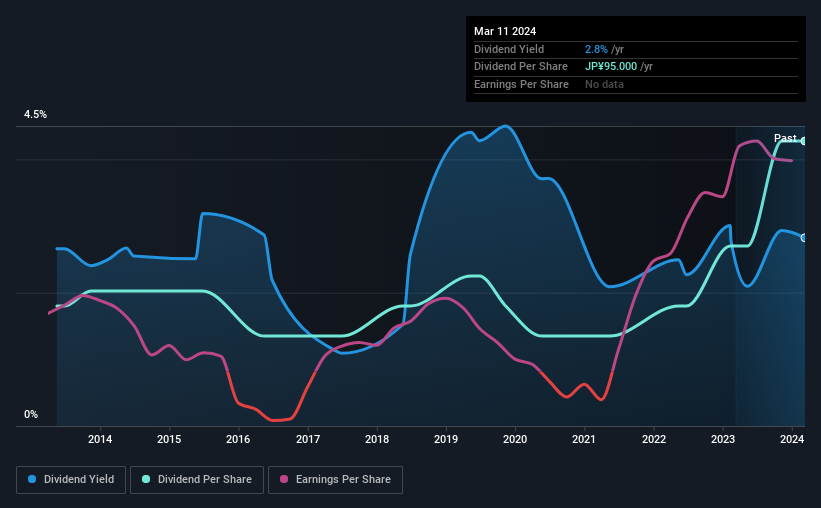Image resolution: width=821 pixels, height=508 pixels.
Task: Click the 0% y-axis label
Action: (x=31, y=414)
